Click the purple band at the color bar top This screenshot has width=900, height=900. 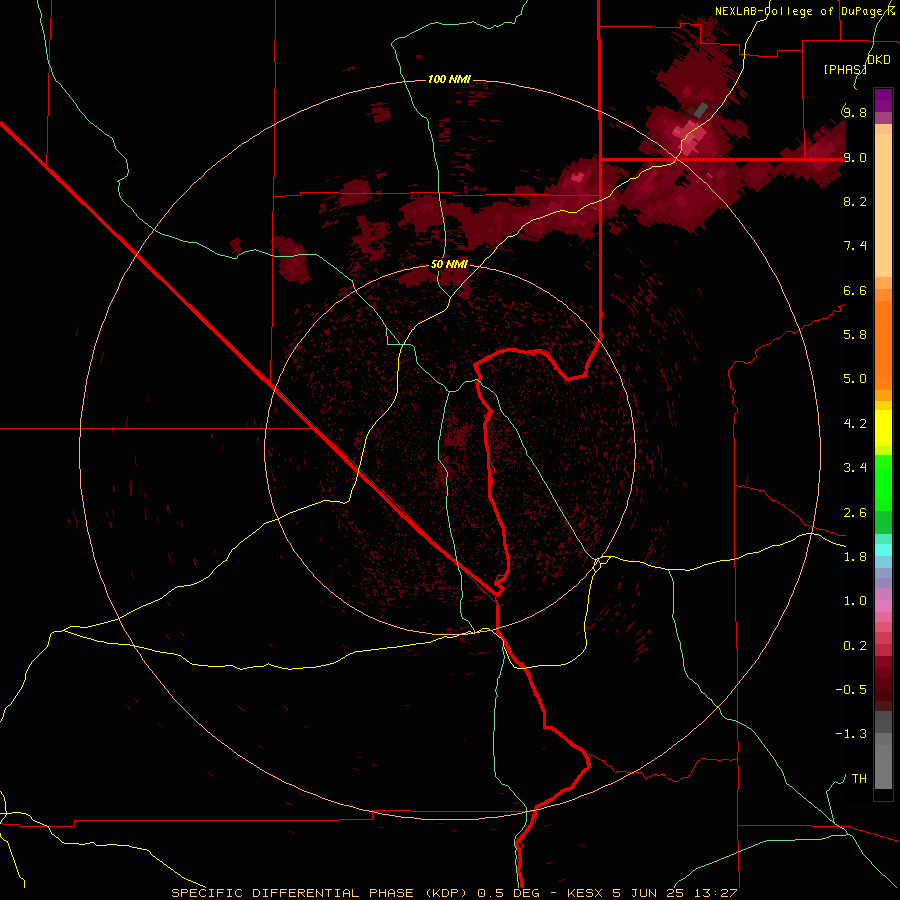coord(883,100)
